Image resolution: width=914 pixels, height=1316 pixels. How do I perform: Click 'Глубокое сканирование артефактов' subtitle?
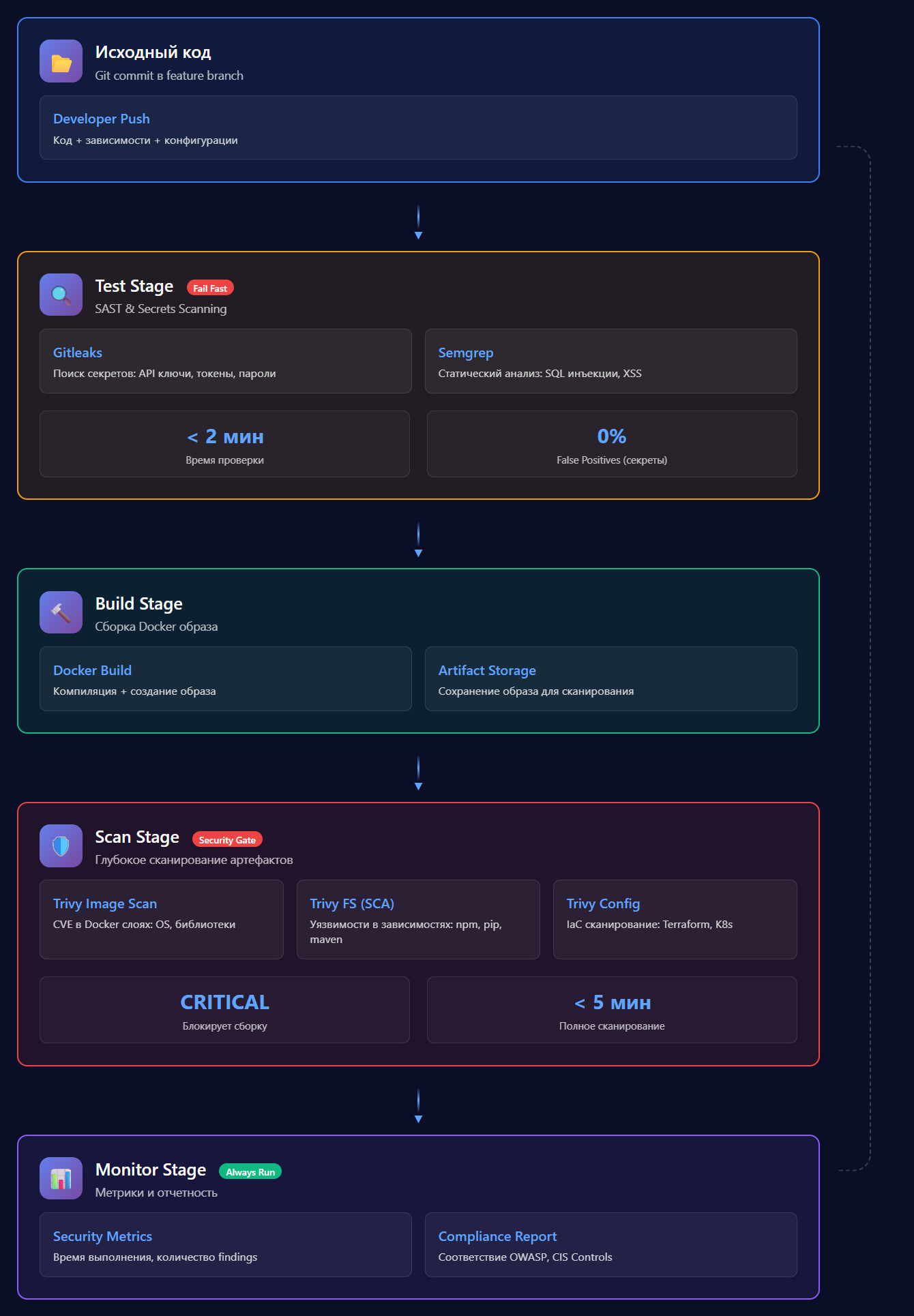pyautogui.click(x=194, y=860)
